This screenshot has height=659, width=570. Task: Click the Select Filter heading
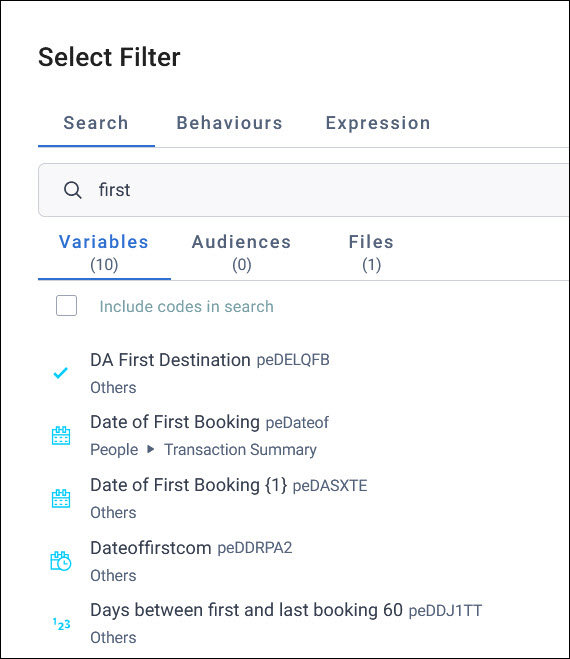109,57
